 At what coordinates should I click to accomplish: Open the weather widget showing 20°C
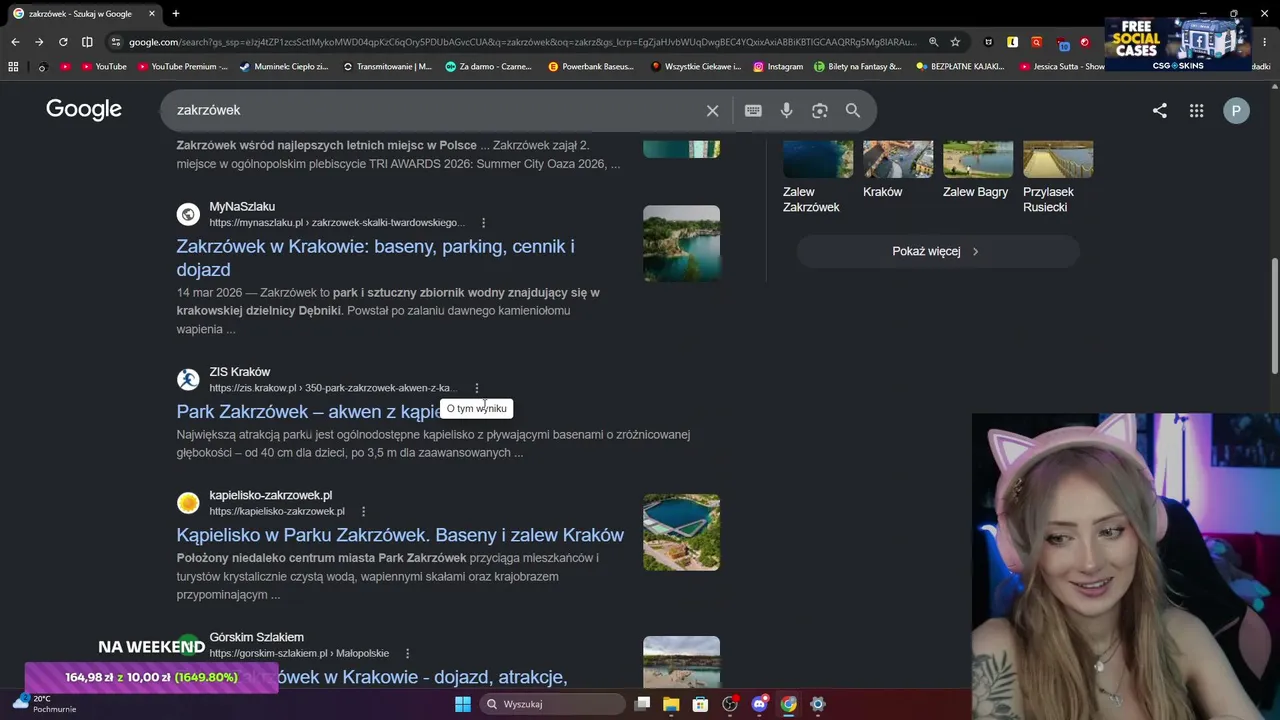(x=44, y=703)
